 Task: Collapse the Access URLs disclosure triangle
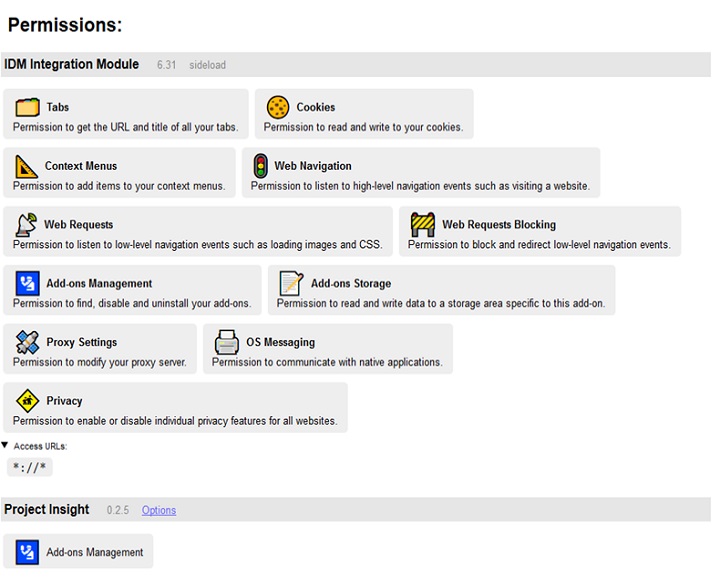(6, 445)
